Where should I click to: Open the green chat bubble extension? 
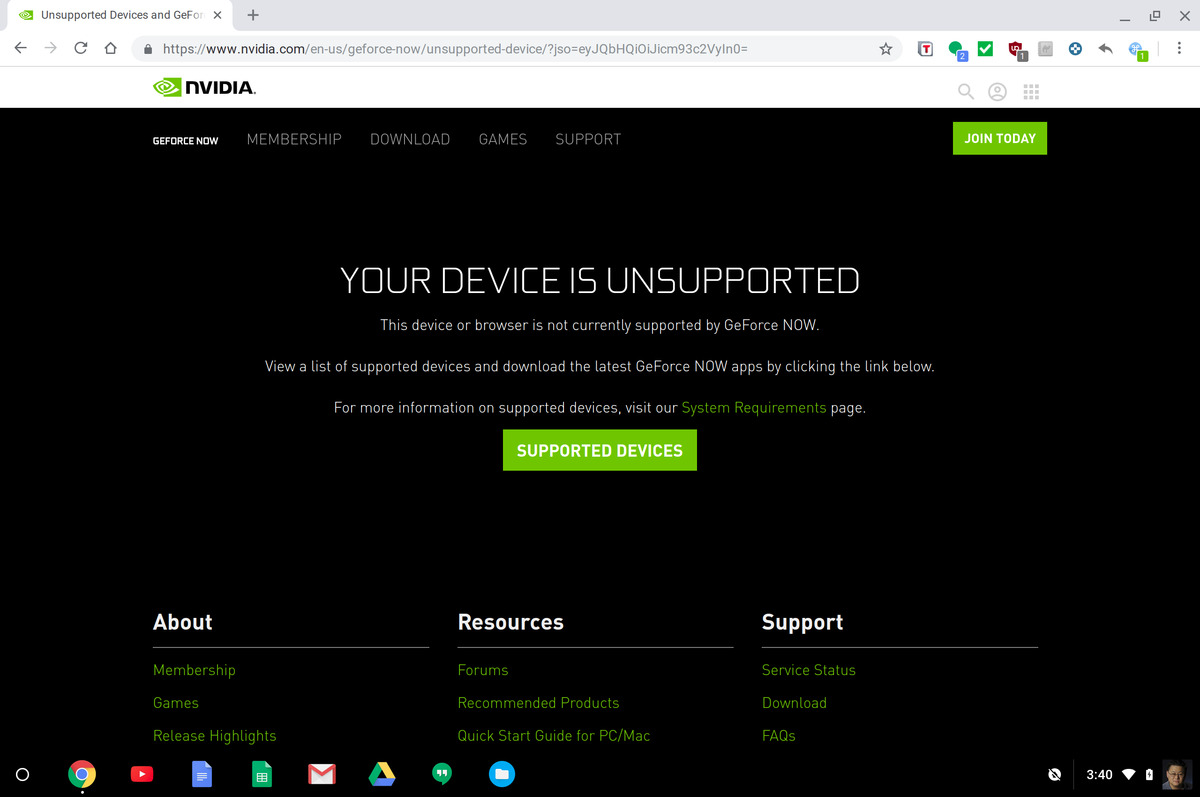pyautogui.click(x=957, y=49)
